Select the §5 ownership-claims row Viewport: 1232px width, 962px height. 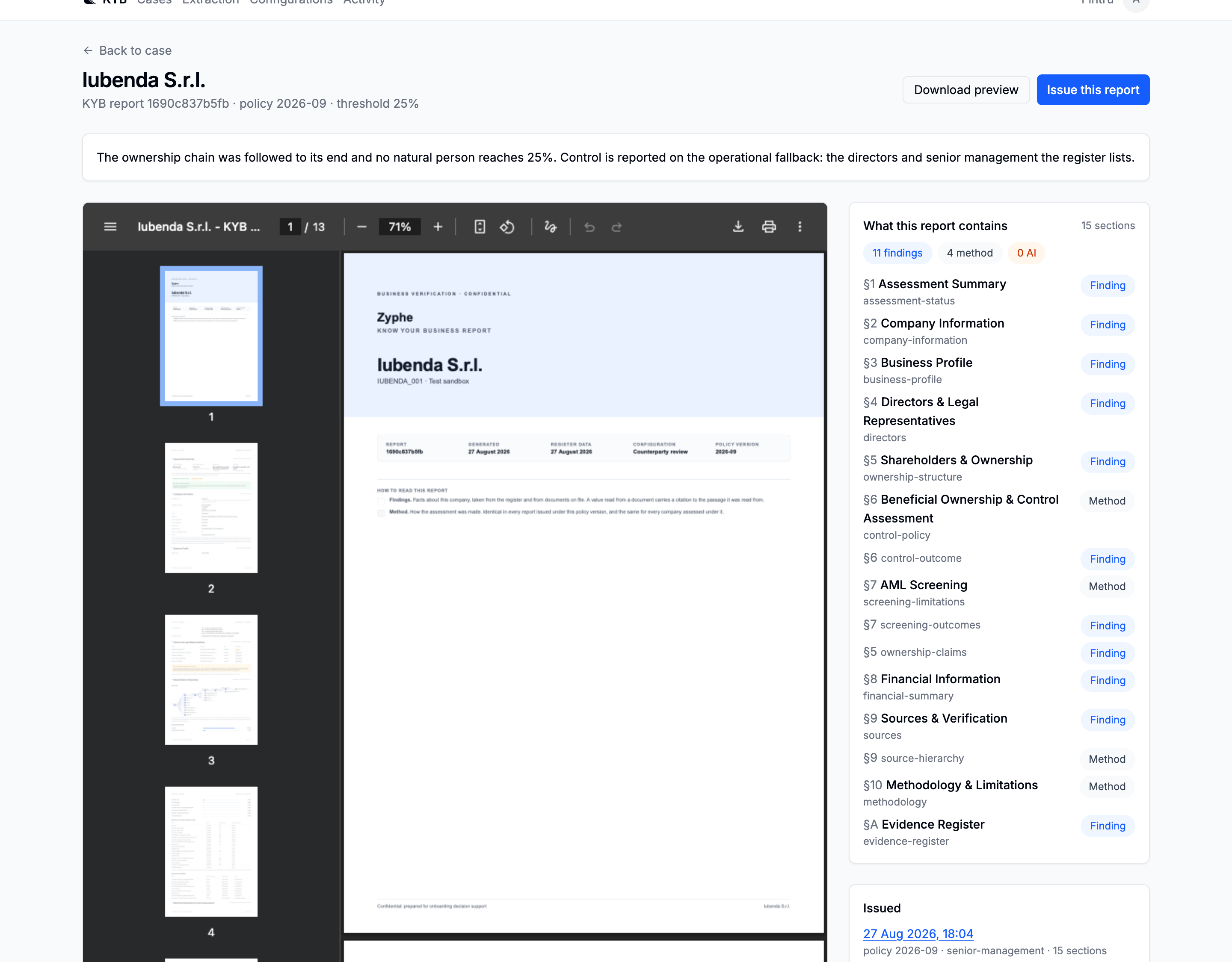point(999,652)
